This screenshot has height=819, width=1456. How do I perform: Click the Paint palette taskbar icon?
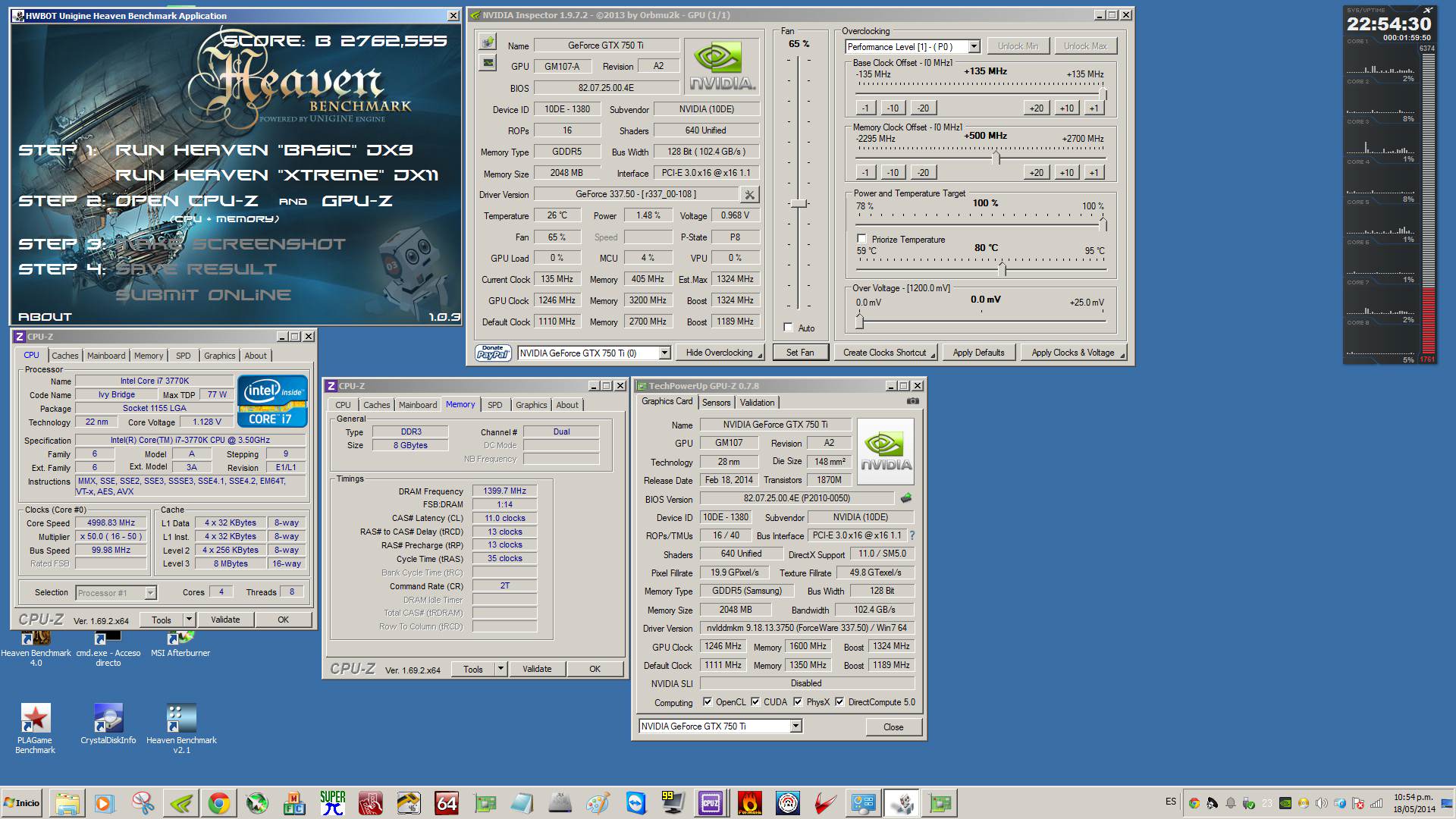click(x=598, y=803)
